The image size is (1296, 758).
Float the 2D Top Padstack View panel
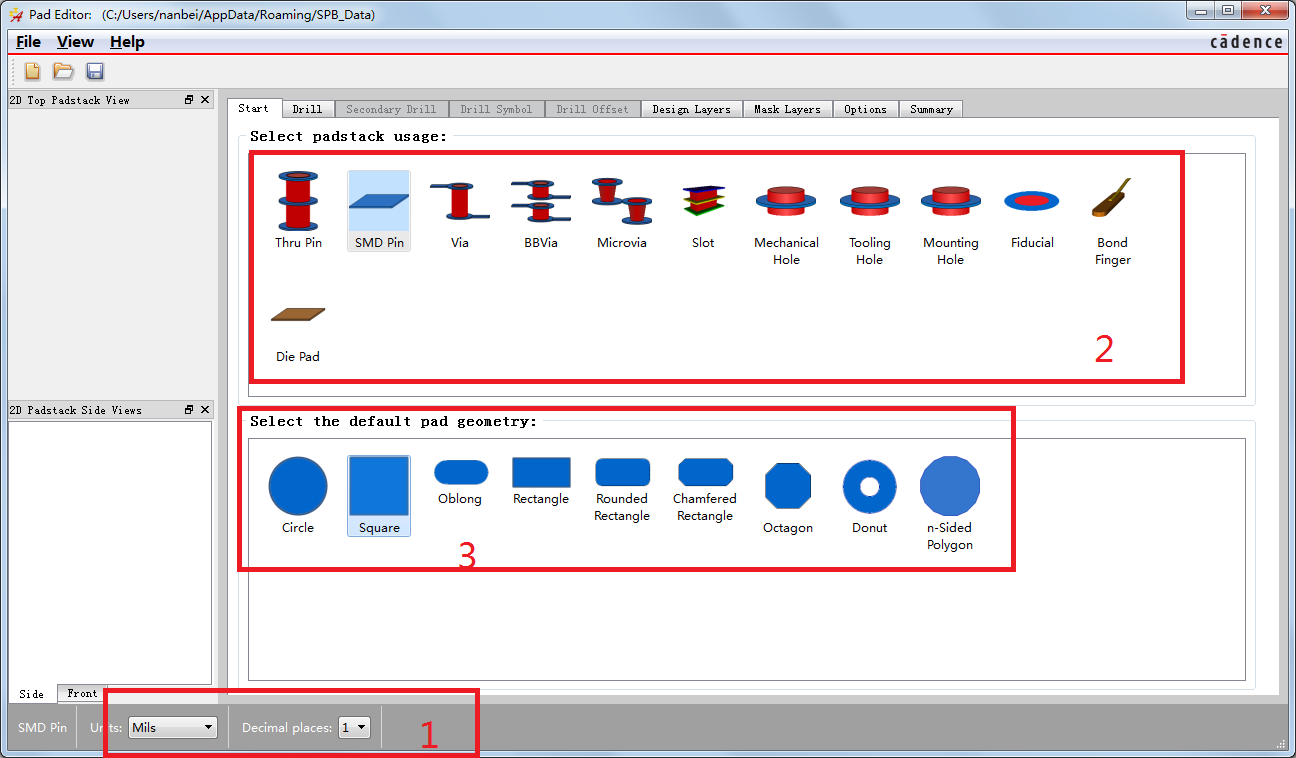click(189, 100)
